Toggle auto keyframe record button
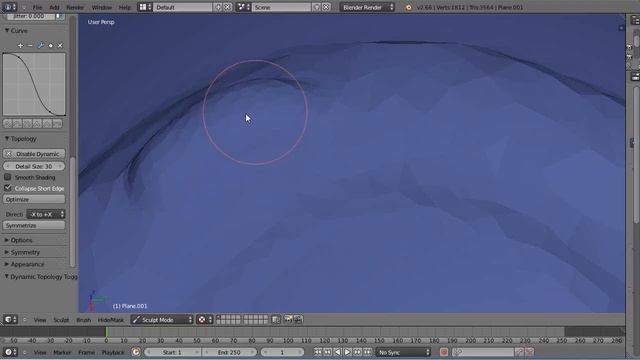The image size is (640, 360). 444,352
